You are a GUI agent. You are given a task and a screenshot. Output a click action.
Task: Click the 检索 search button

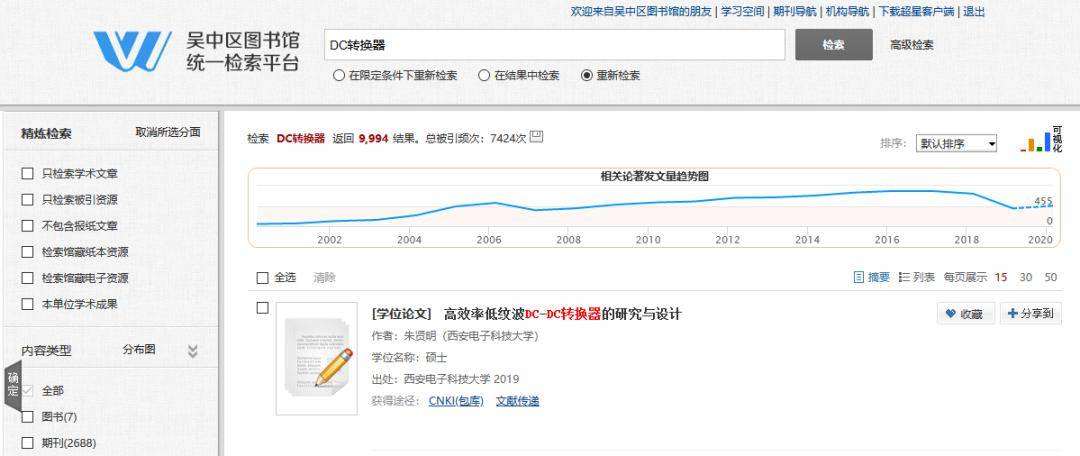833,45
